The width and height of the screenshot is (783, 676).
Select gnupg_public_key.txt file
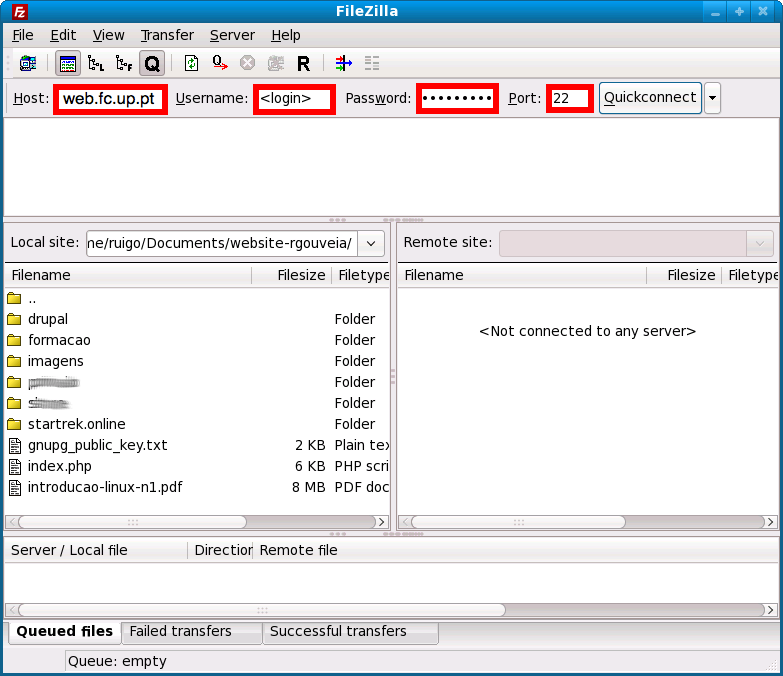point(197,445)
